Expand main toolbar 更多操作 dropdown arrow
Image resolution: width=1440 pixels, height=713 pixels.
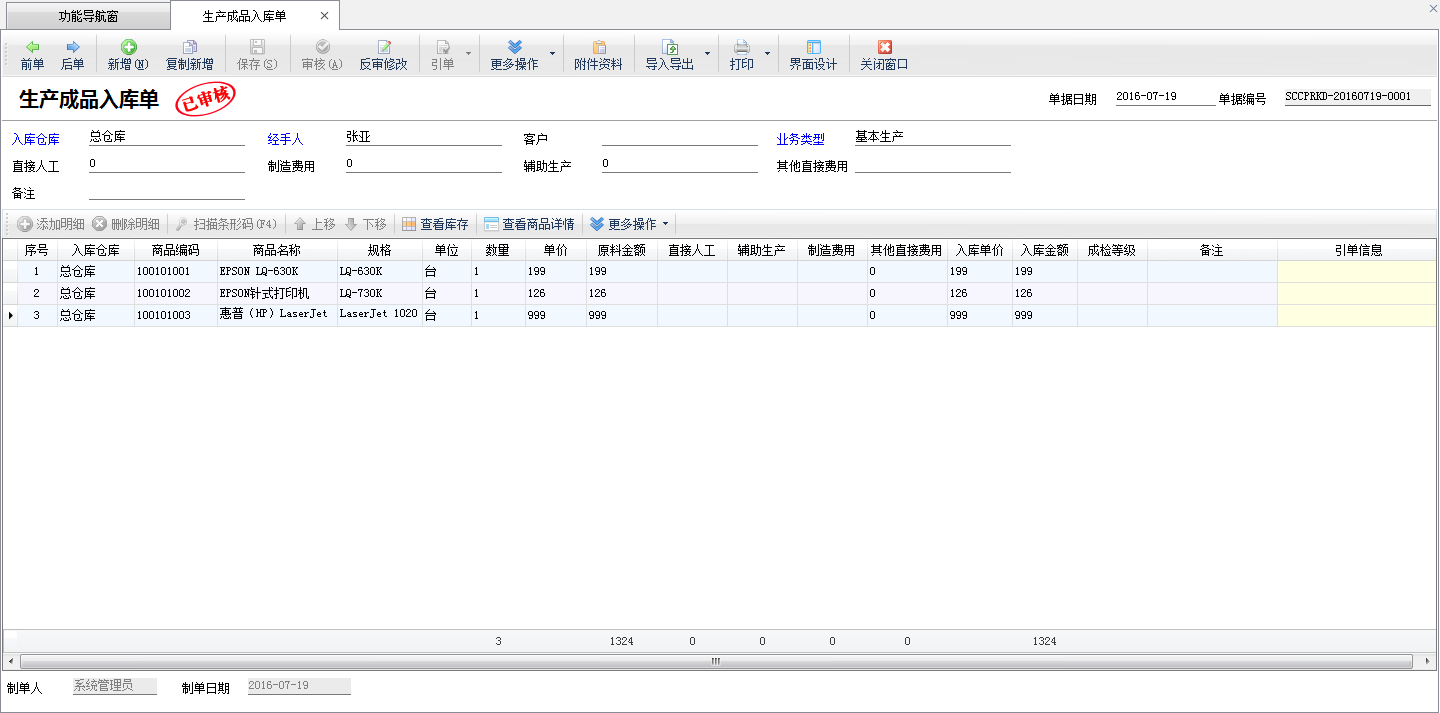(552, 54)
